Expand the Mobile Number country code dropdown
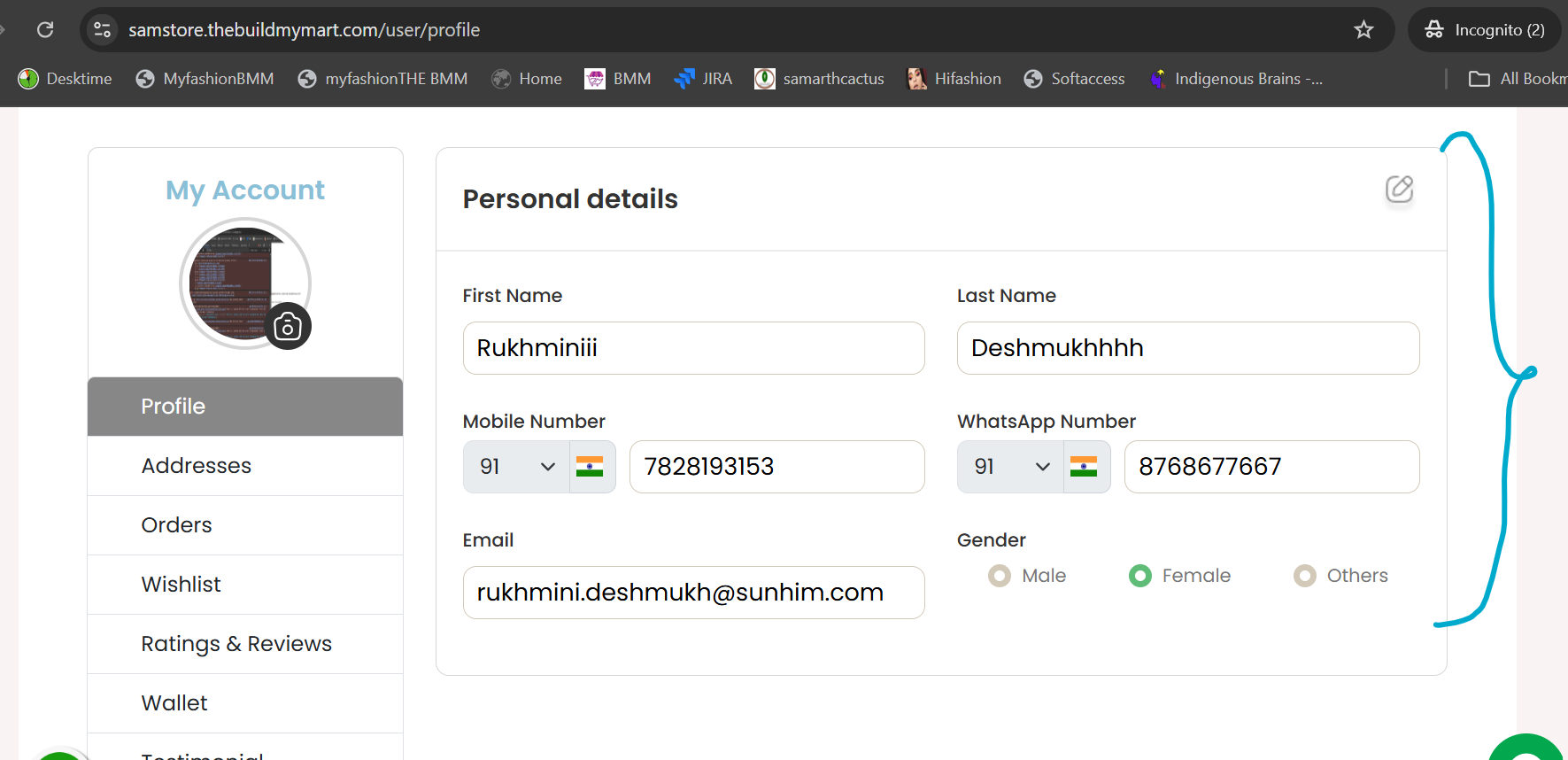 tap(517, 467)
